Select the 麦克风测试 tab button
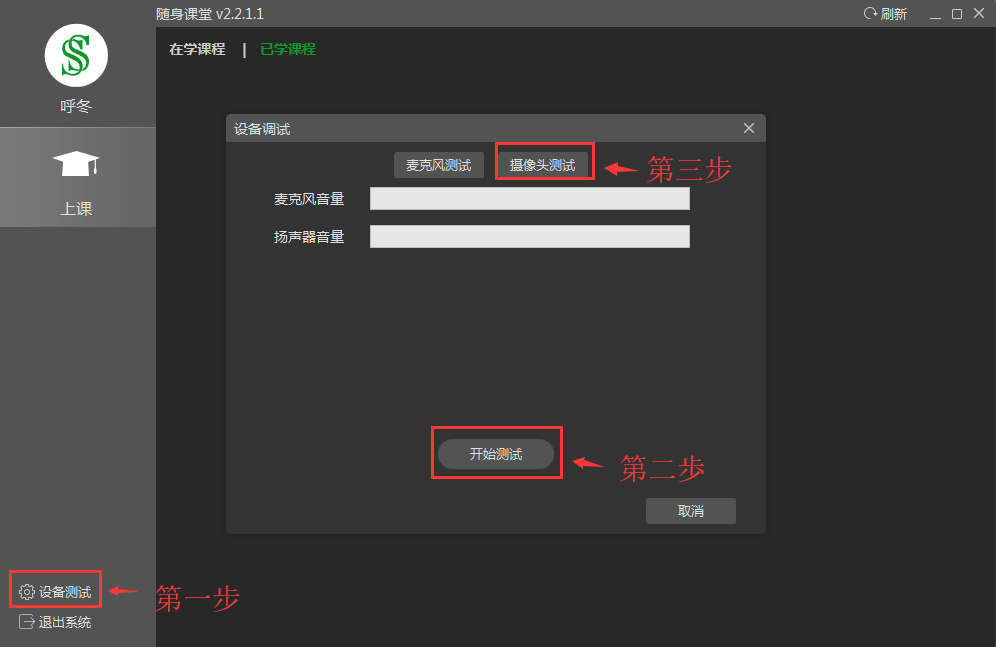The image size is (996, 647). [438, 165]
